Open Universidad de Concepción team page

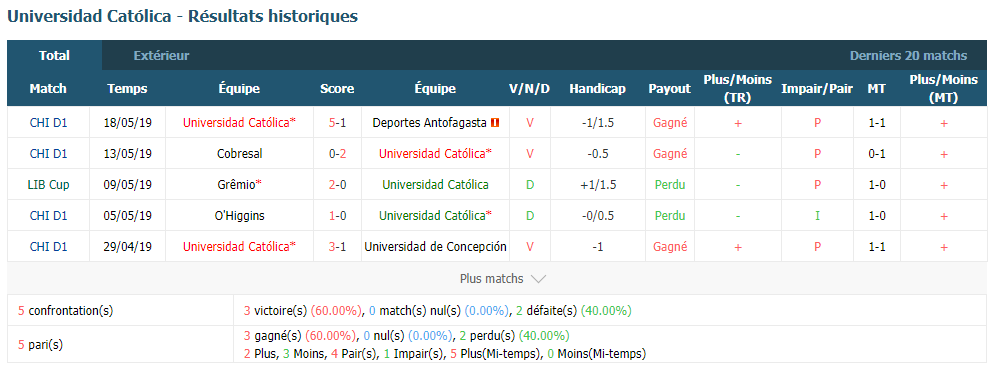click(x=435, y=247)
